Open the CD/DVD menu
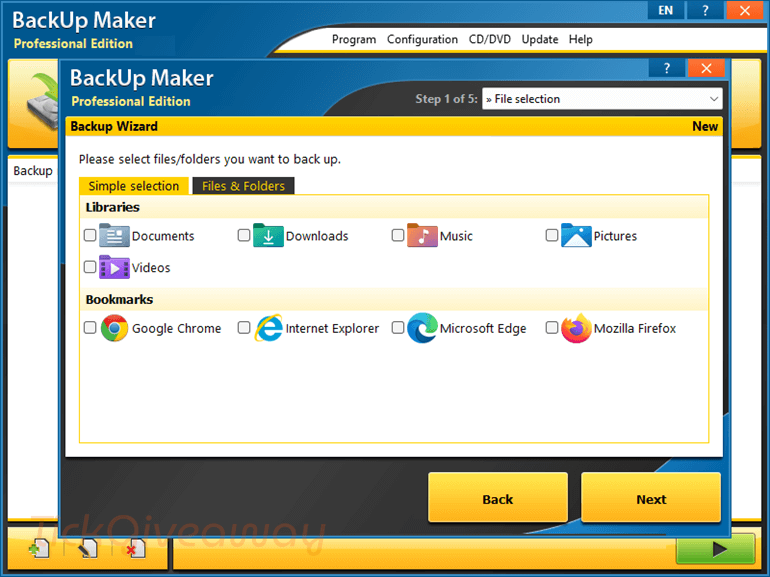This screenshot has width=770, height=577. pos(490,39)
